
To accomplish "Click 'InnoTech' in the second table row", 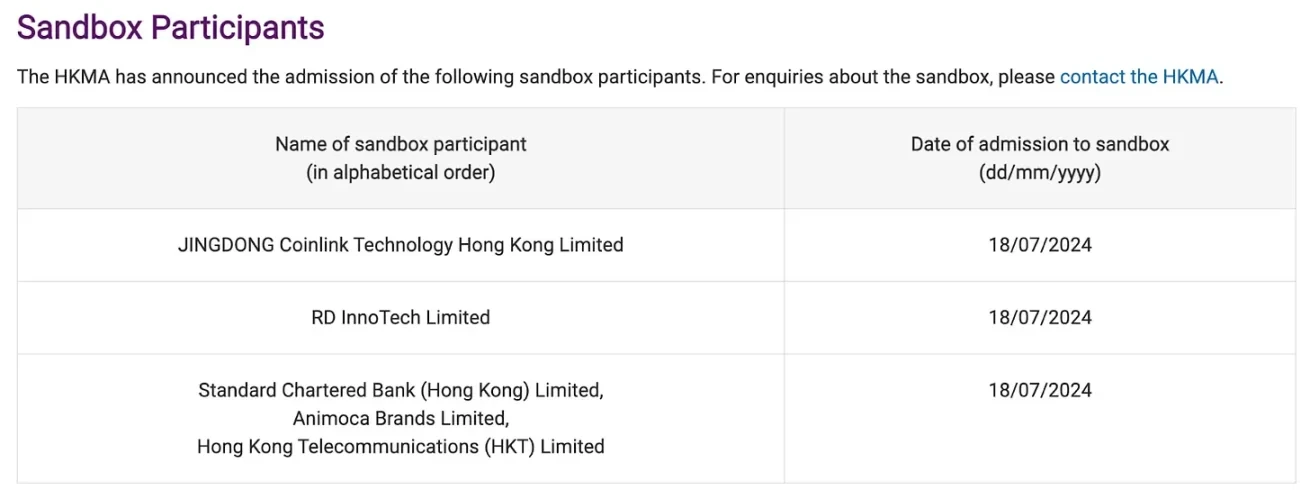I will 381,318.
